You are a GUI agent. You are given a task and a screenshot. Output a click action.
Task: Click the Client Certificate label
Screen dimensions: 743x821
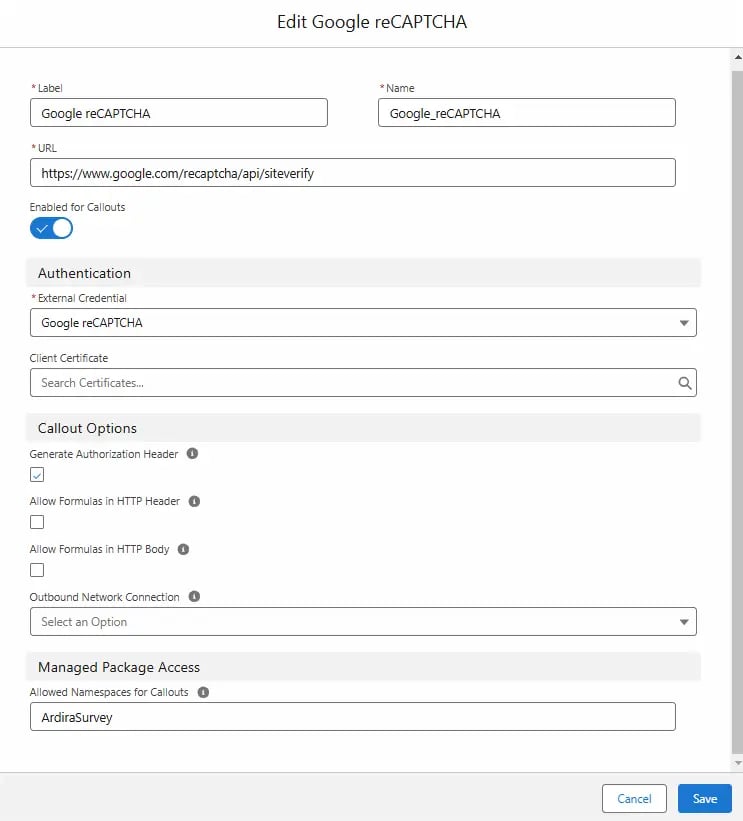[x=69, y=358]
